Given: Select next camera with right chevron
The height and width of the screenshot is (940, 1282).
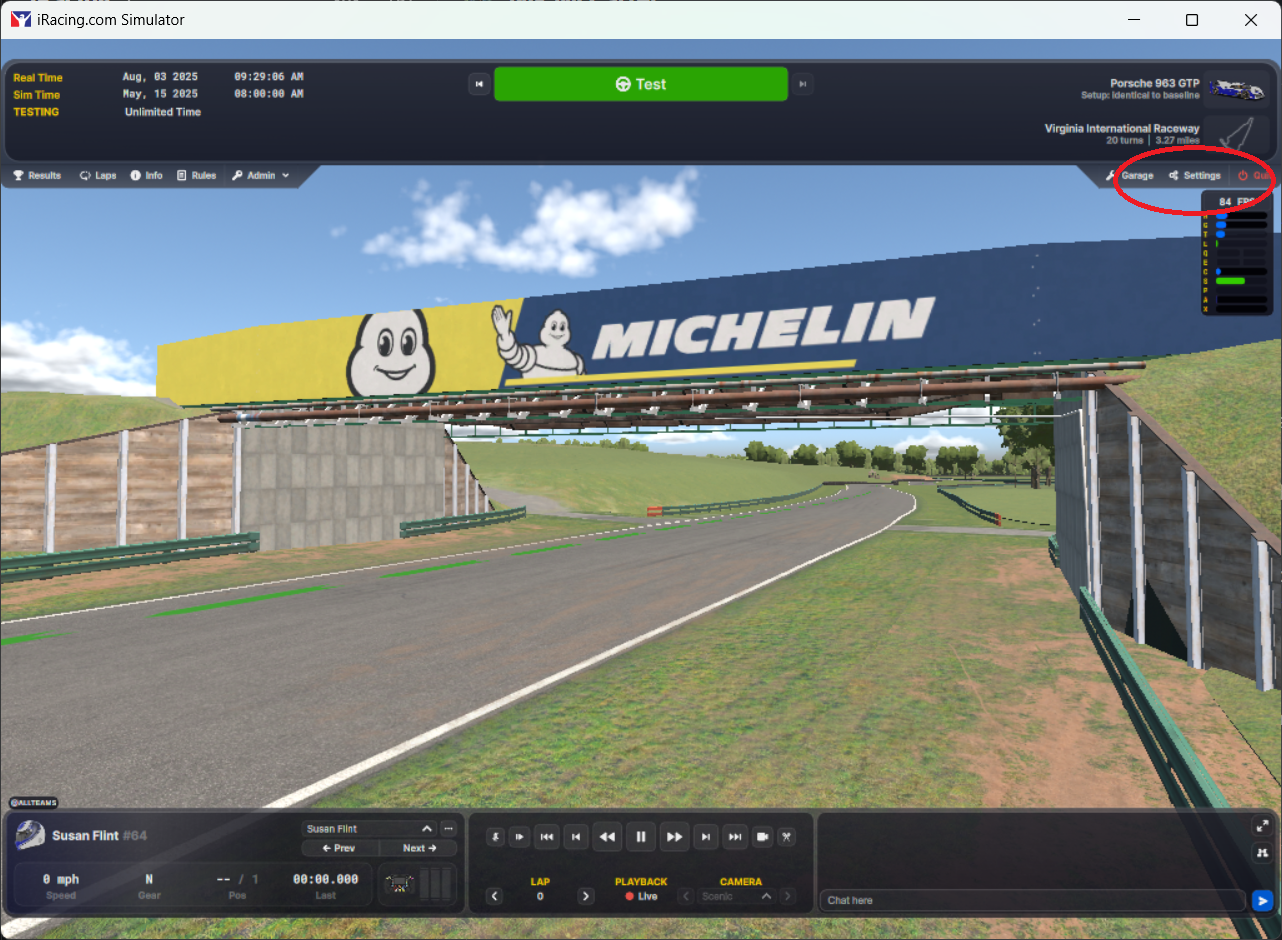Looking at the screenshot, I should pos(788,896).
